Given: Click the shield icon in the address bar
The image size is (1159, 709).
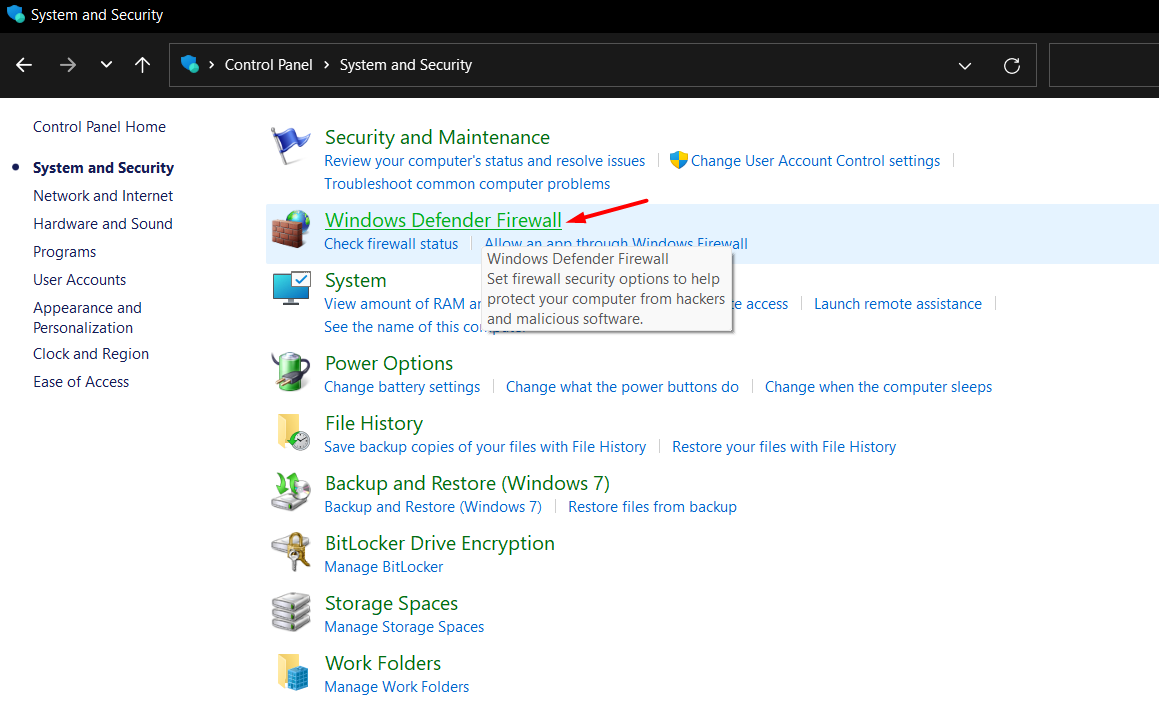Looking at the screenshot, I should (x=190, y=64).
